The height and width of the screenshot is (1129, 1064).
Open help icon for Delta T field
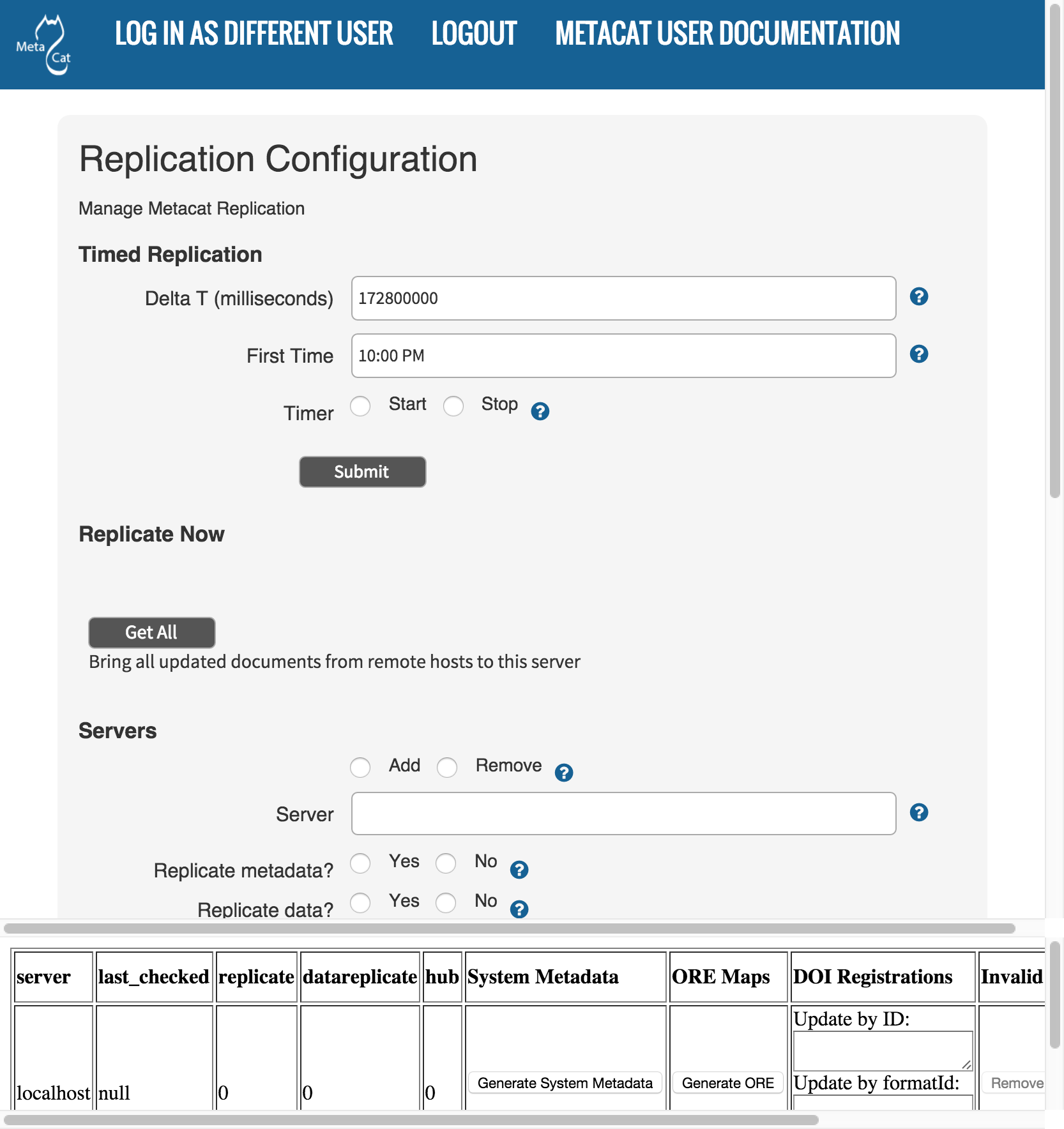point(918,296)
